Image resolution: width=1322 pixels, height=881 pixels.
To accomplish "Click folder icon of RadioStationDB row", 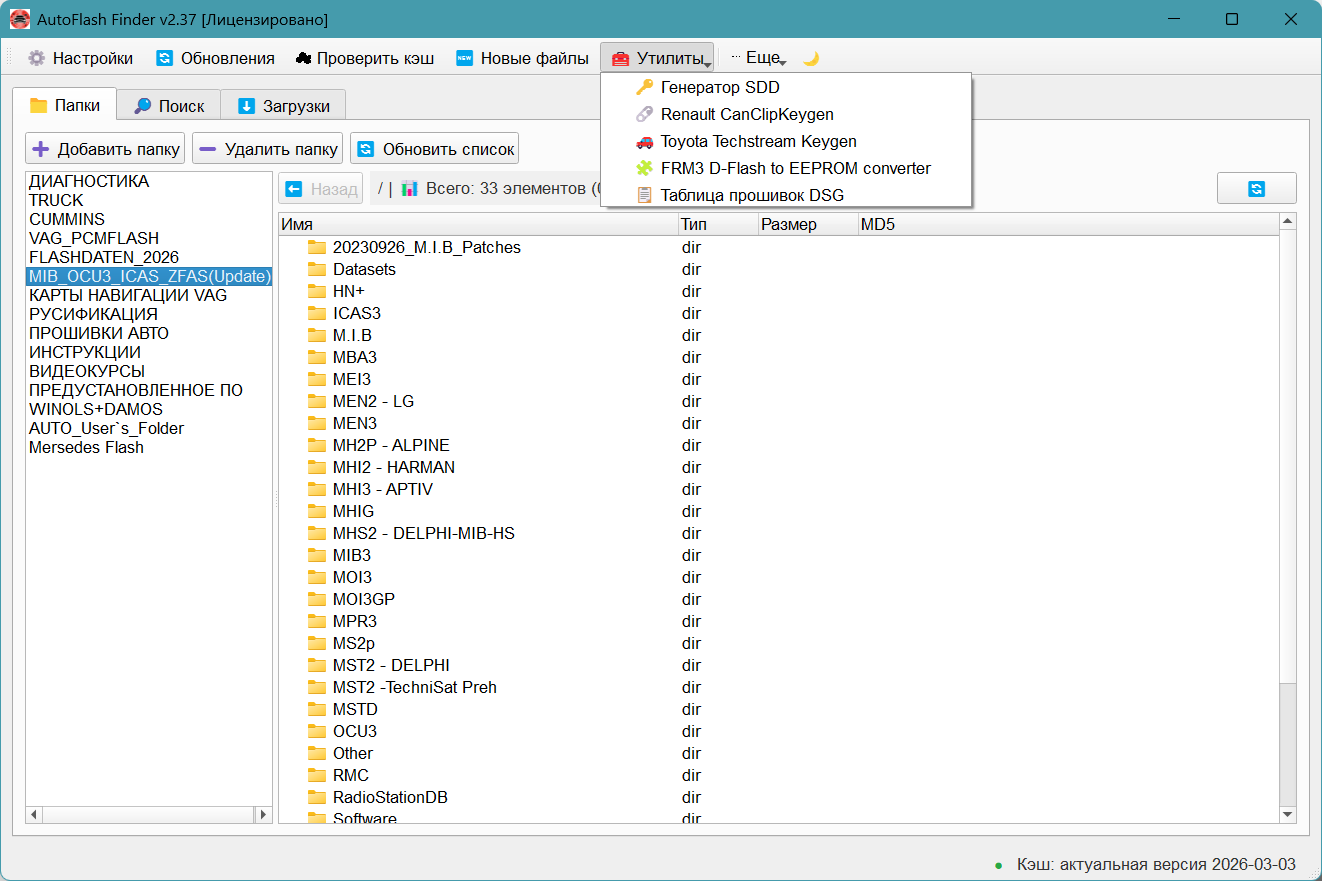I will point(317,797).
